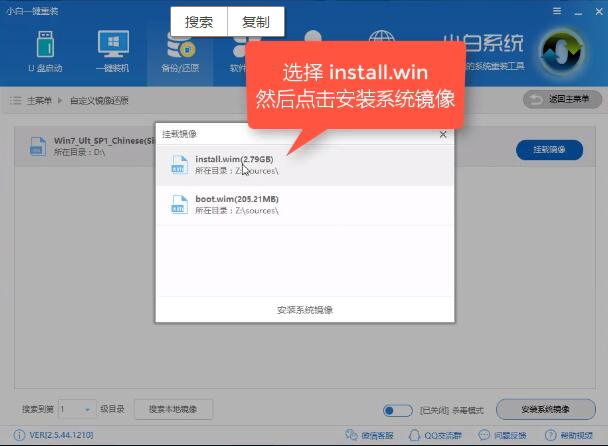Open the 帮助视频 help video icon
Viewport: 608px width, 447px height.
click(549, 436)
